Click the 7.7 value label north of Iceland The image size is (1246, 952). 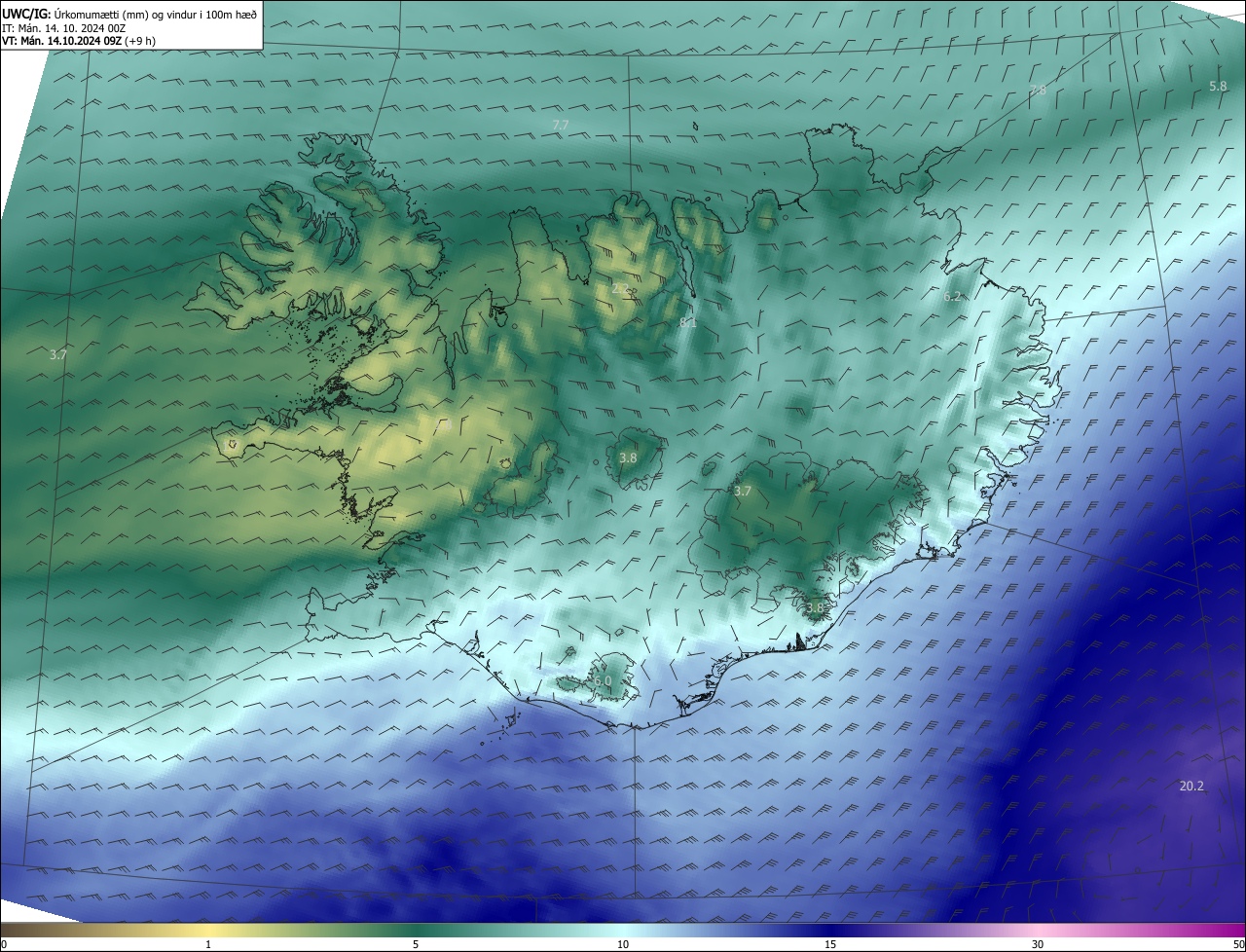coord(560,126)
